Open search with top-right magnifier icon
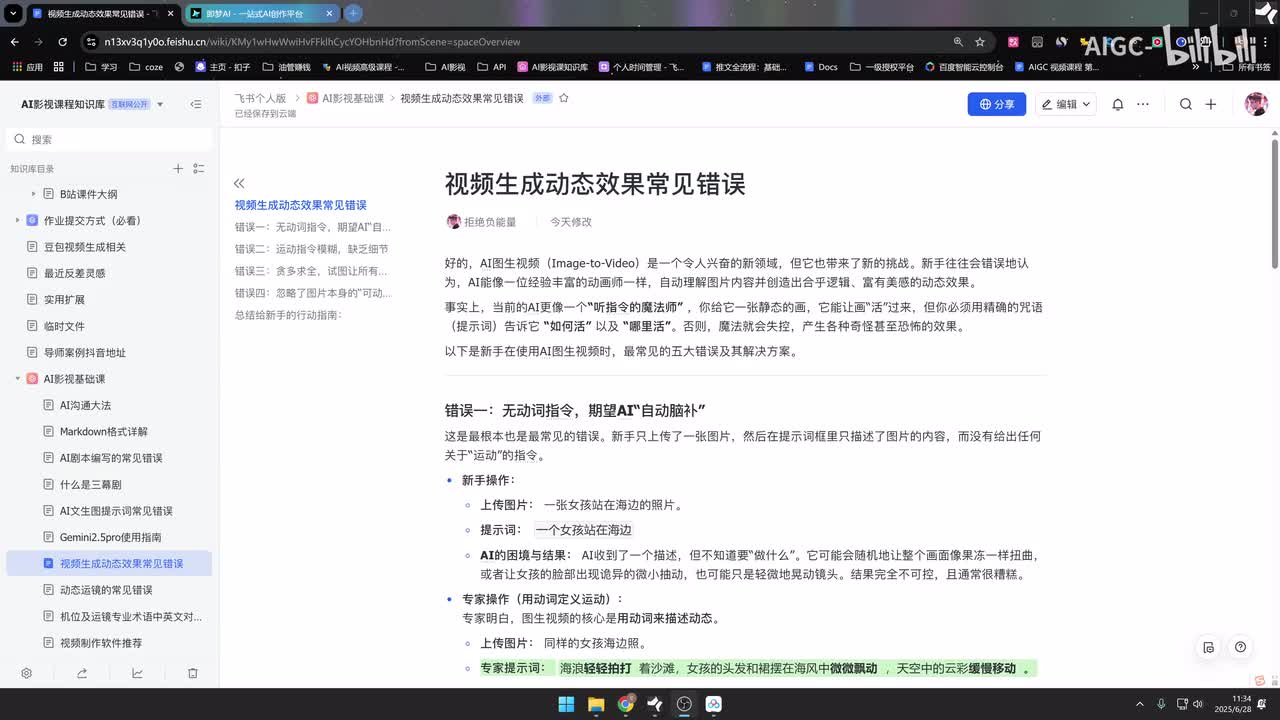The width and height of the screenshot is (1280, 720). [x=1186, y=104]
